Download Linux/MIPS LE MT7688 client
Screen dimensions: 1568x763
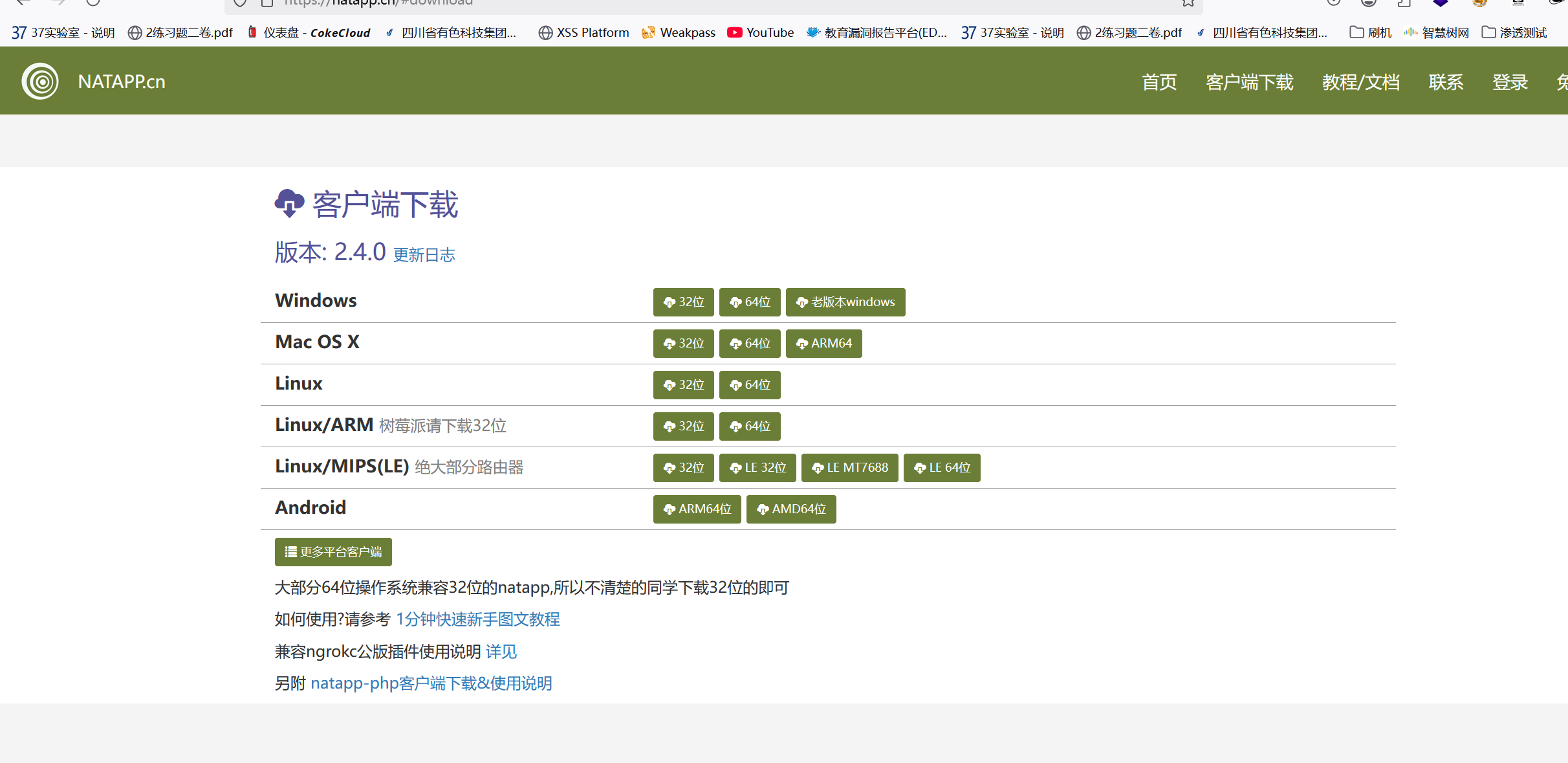tap(849, 468)
